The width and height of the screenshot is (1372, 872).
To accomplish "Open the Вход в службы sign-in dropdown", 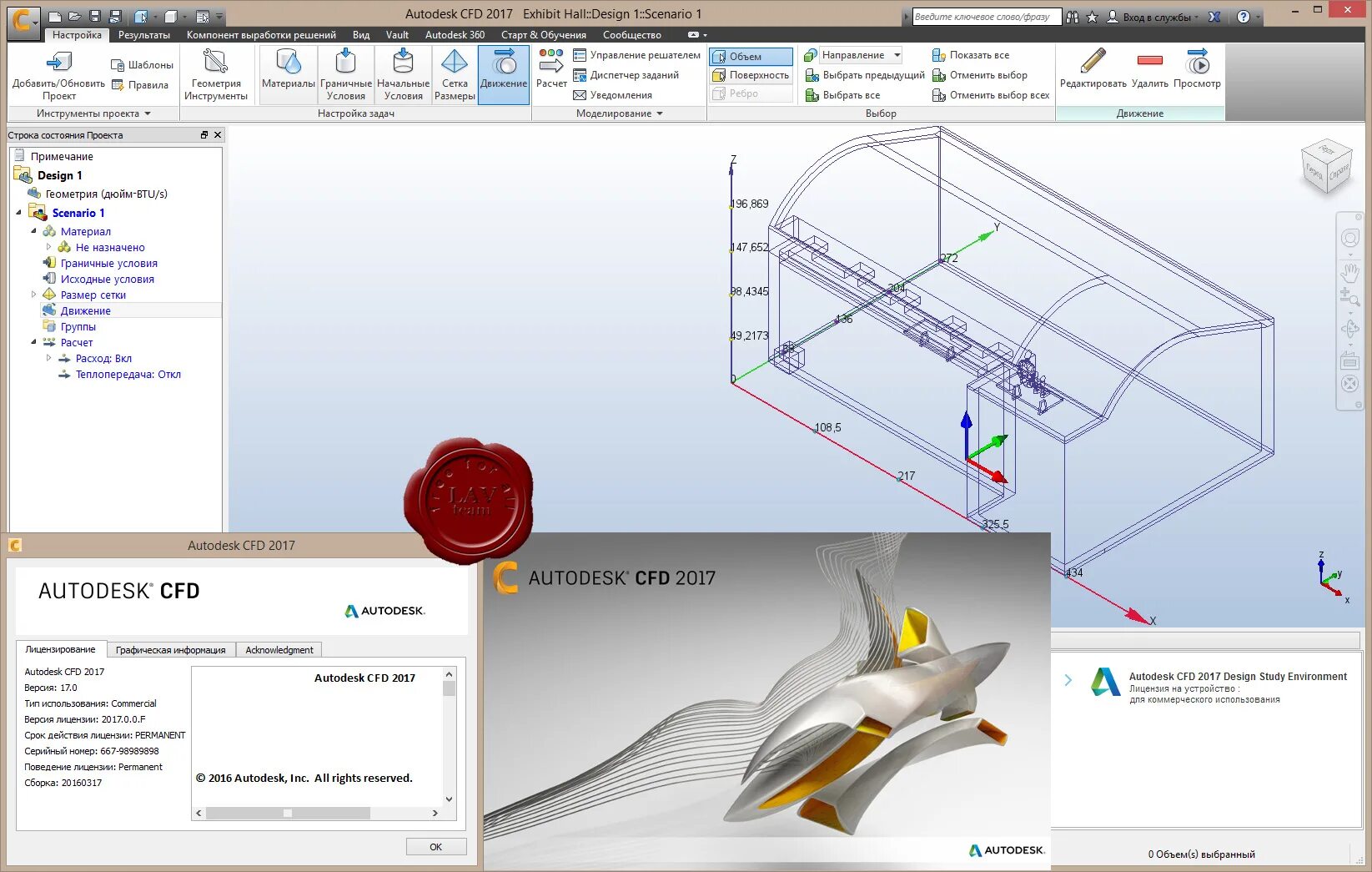I will pos(1153,17).
